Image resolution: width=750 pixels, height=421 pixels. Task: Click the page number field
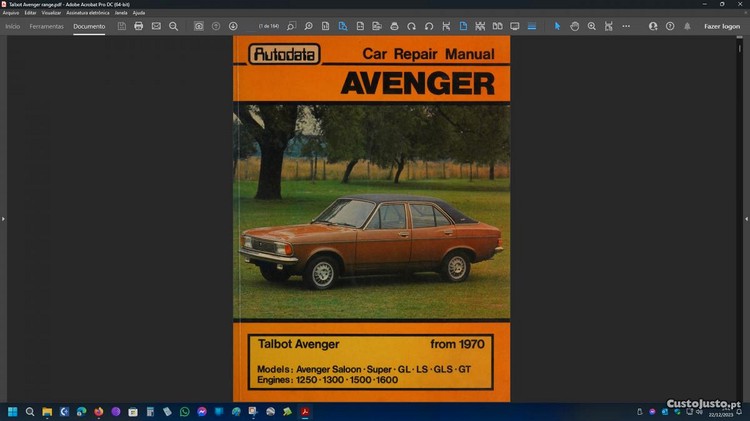click(x=269, y=26)
